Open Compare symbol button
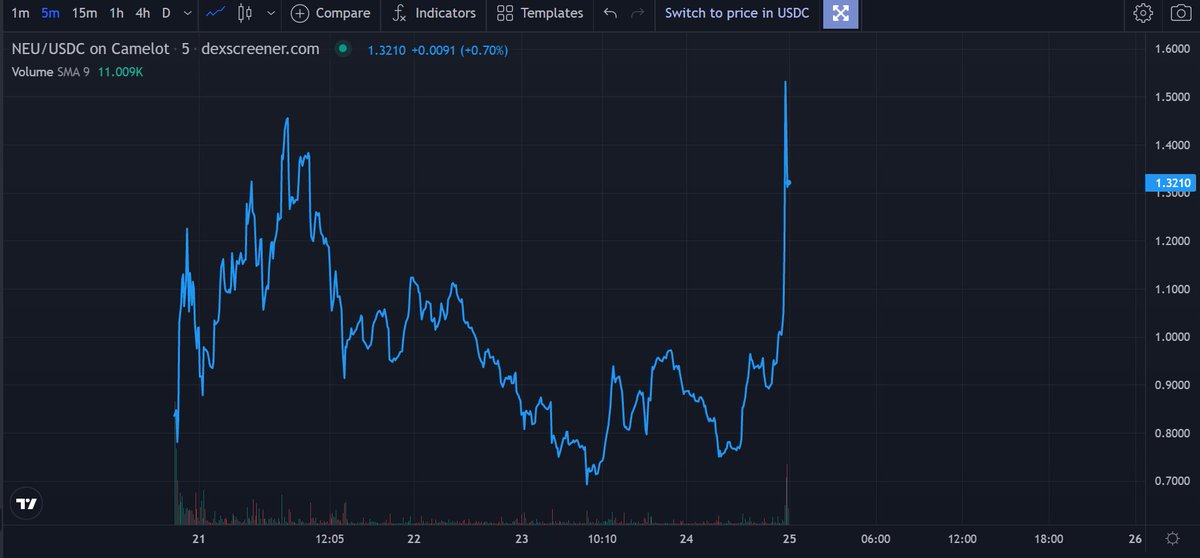Screen dimensions: 1200x558 point(330,13)
